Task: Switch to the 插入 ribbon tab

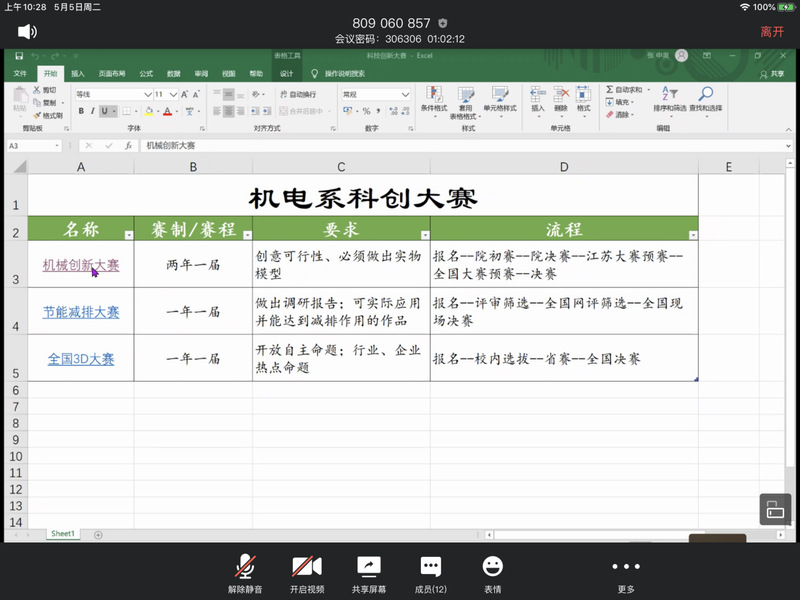Action: point(78,73)
